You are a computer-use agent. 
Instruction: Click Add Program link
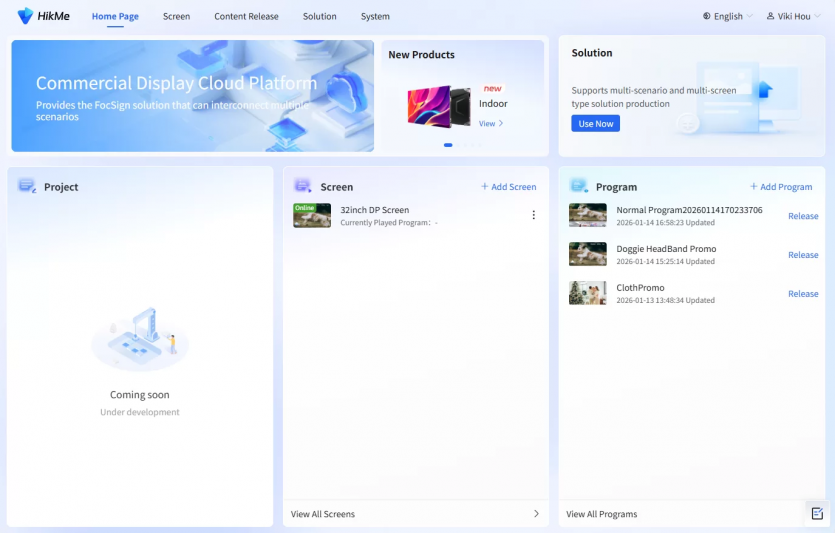point(781,187)
